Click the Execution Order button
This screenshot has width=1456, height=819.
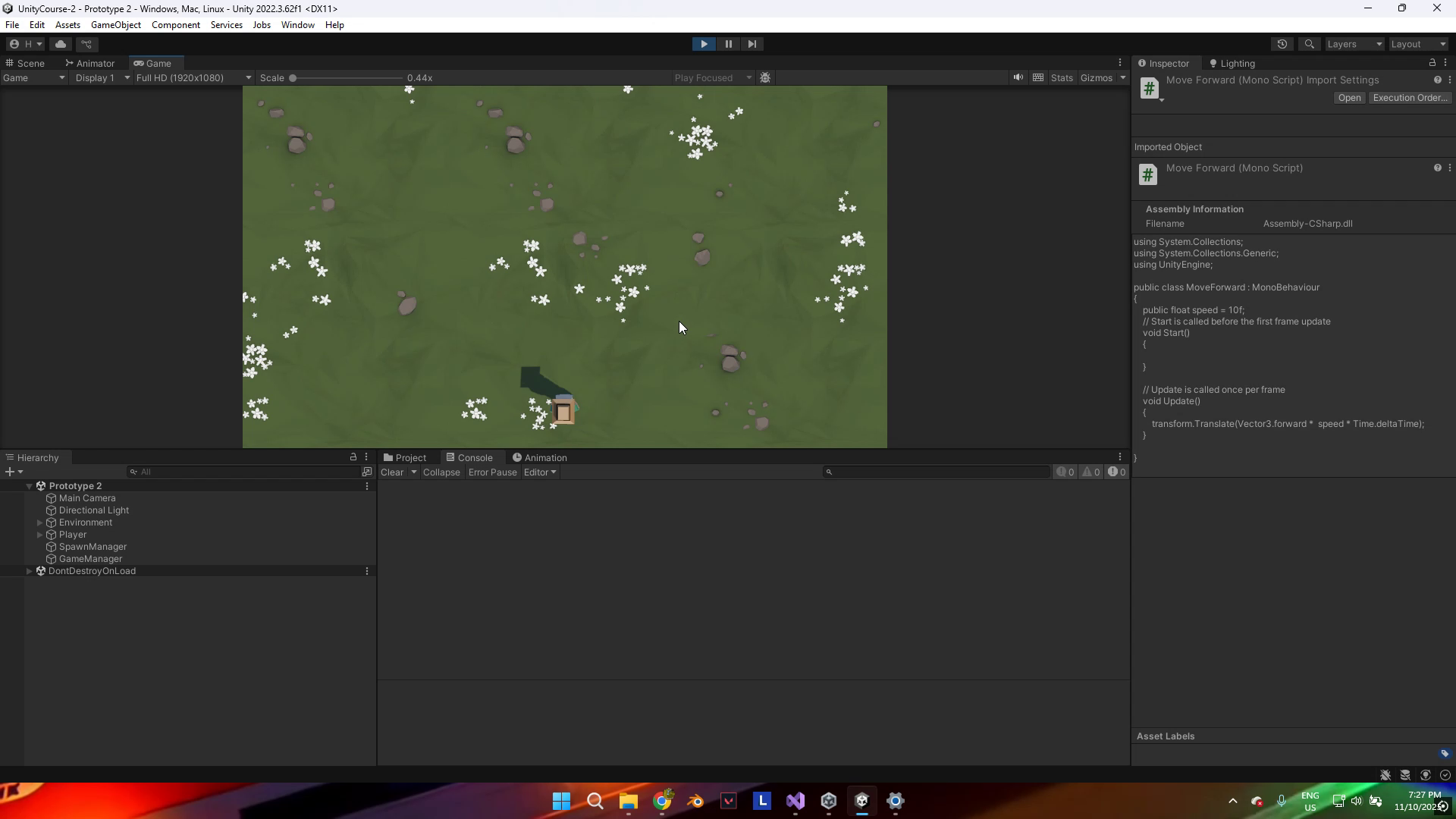coord(1410,98)
